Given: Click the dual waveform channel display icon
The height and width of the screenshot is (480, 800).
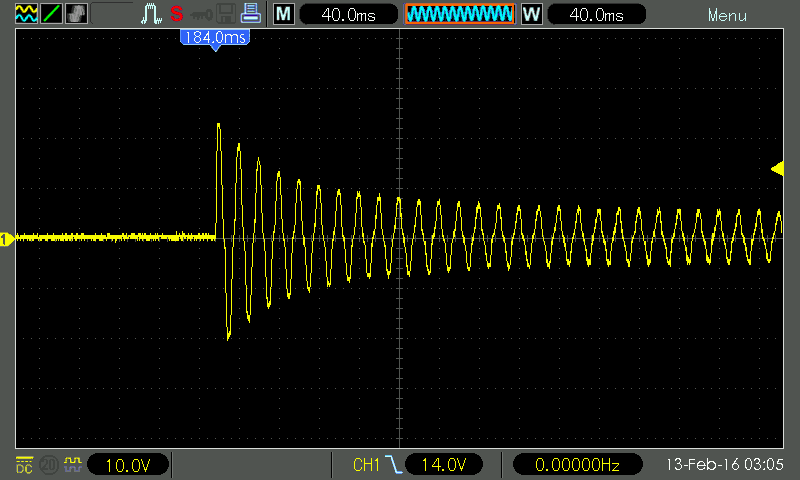Looking at the screenshot, I should coord(27,14).
